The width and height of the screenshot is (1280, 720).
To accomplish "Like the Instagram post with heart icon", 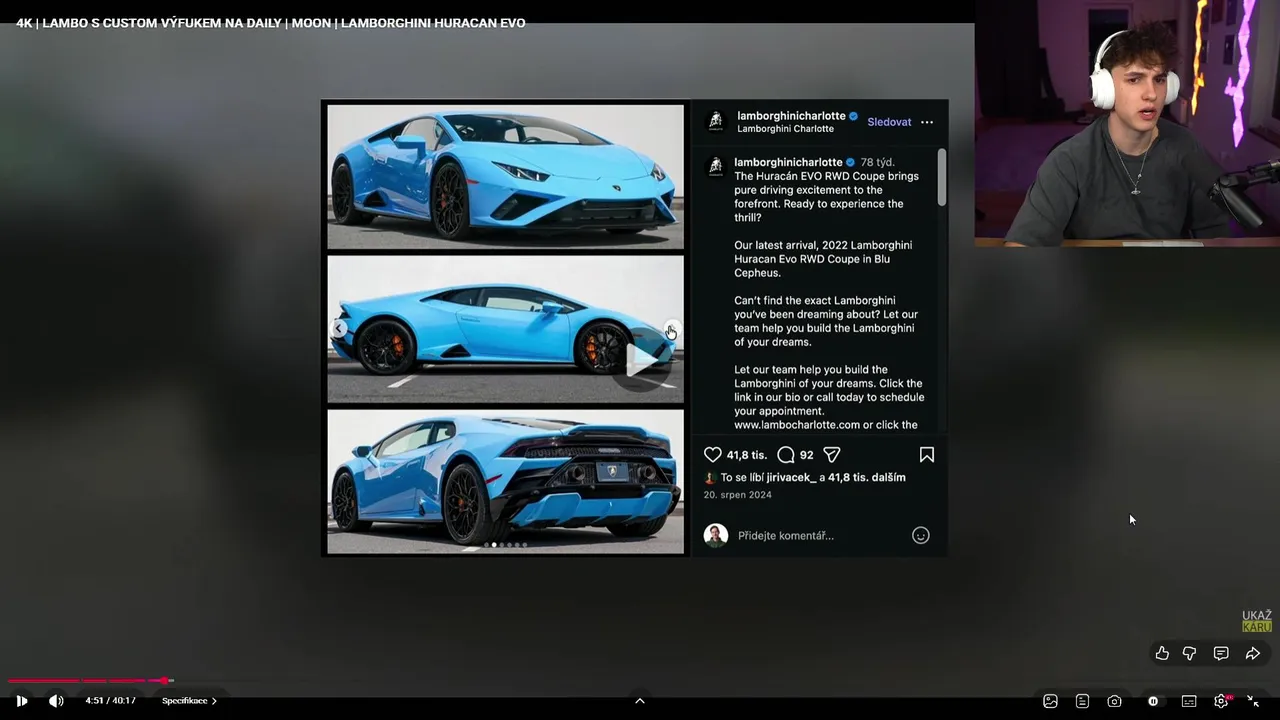I will coord(712,455).
